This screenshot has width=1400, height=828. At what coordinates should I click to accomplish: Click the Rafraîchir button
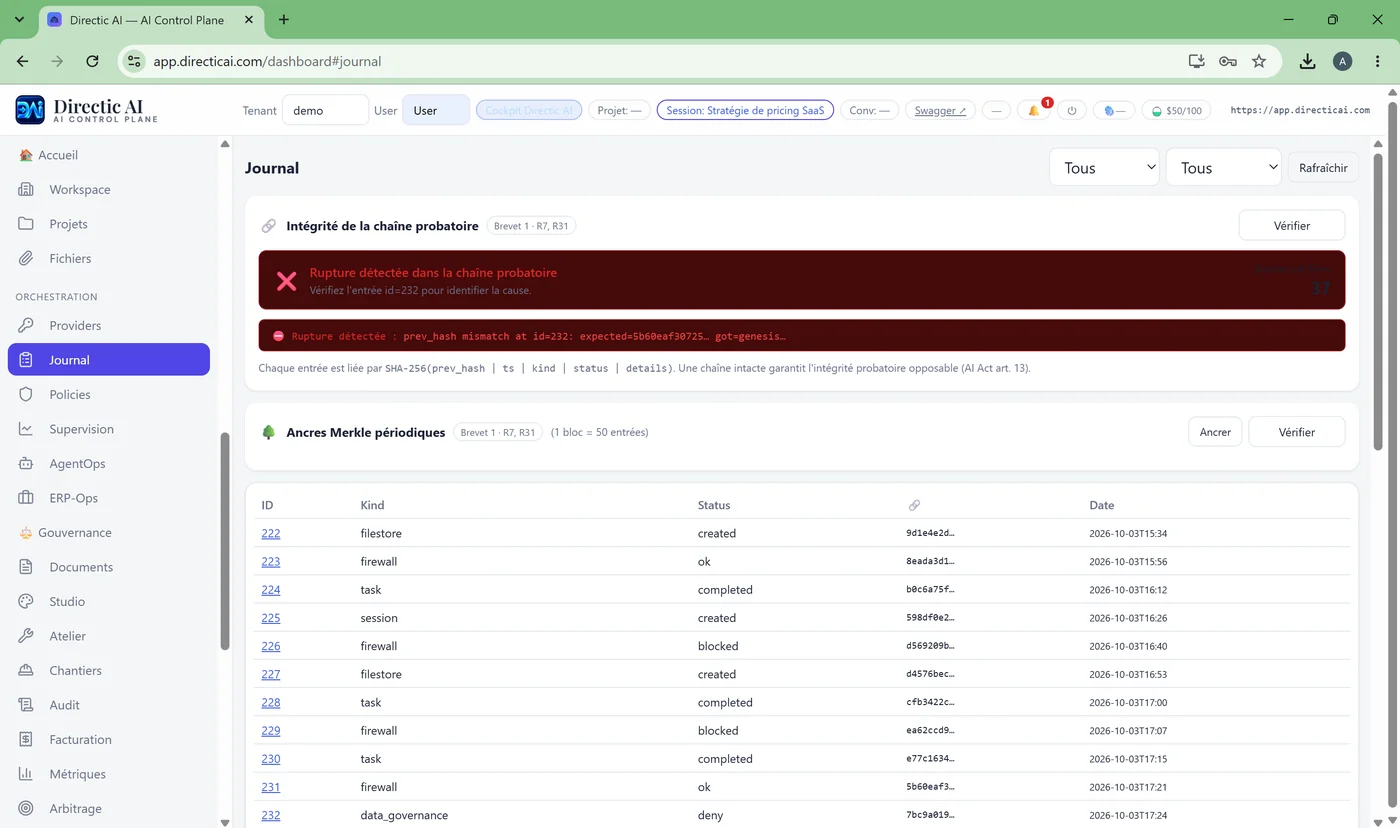click(x=1323, y=168)
